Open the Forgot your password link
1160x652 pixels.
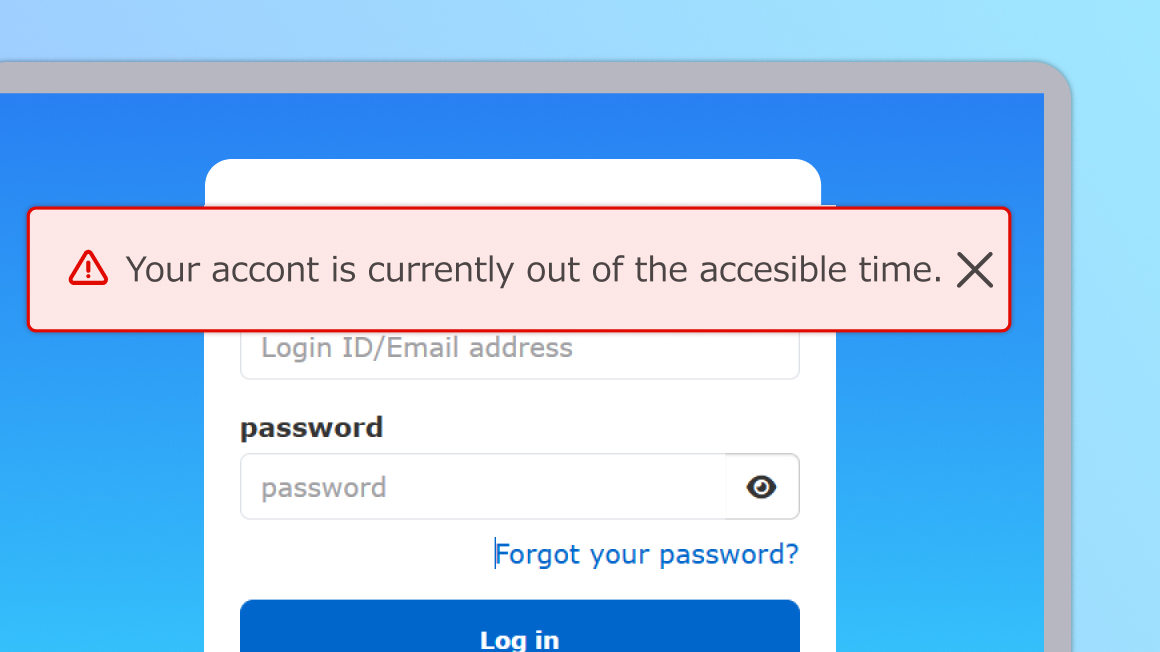647,554
